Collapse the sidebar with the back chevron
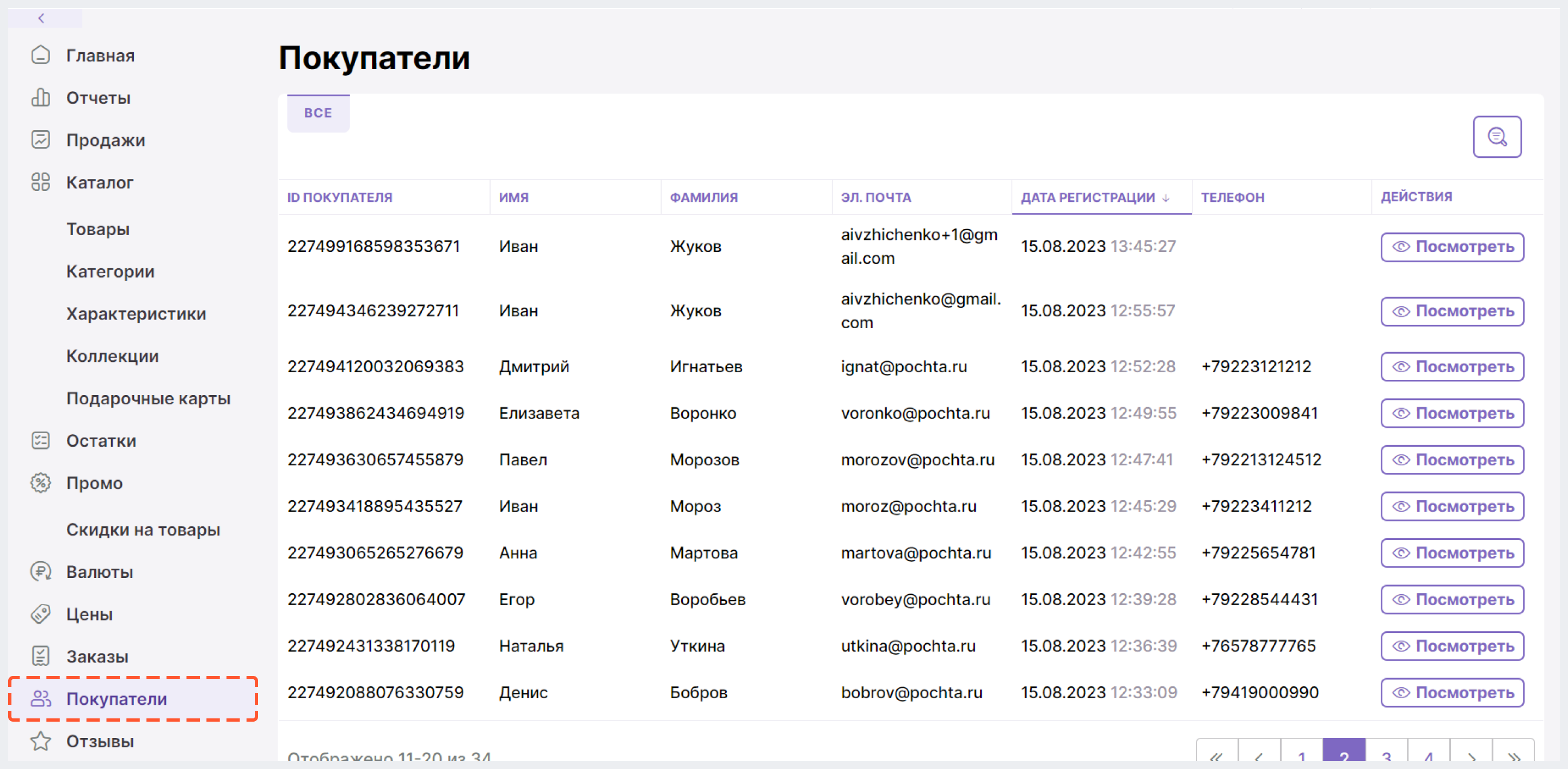Viewport: 1568px width, 769px height. [41, 19]
